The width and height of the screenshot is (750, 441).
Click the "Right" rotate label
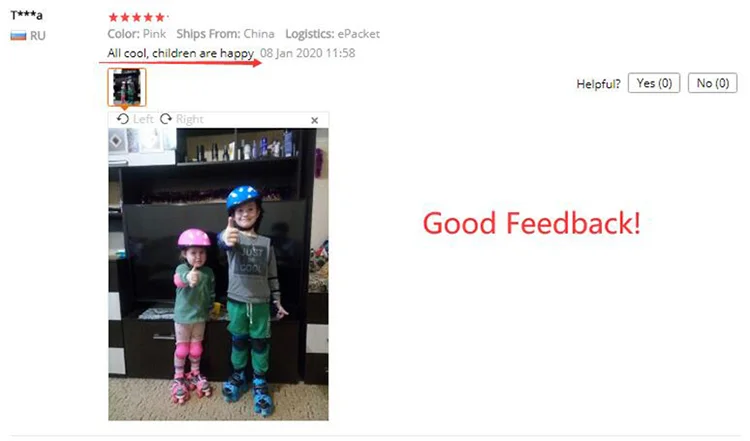click(x=189, y=119)
